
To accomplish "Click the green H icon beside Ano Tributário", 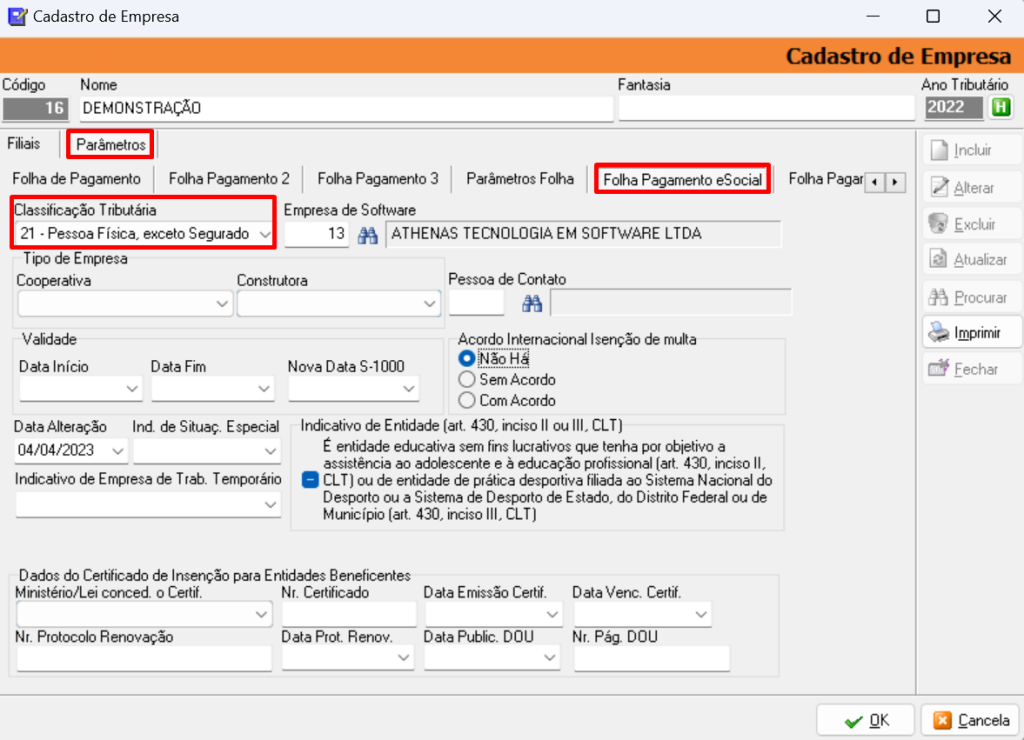I will (1000, 107).
